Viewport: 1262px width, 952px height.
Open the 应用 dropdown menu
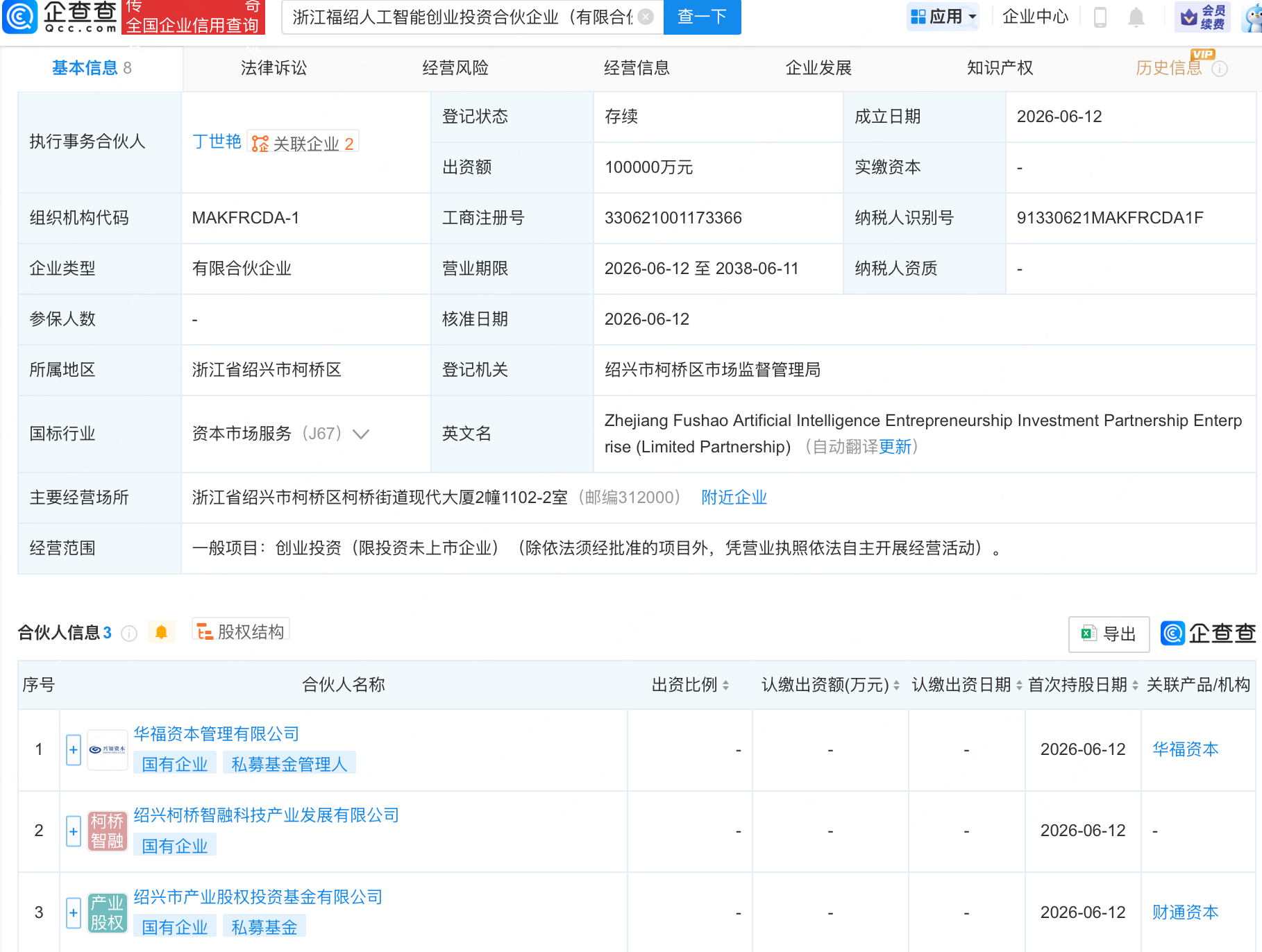(943, 17)
